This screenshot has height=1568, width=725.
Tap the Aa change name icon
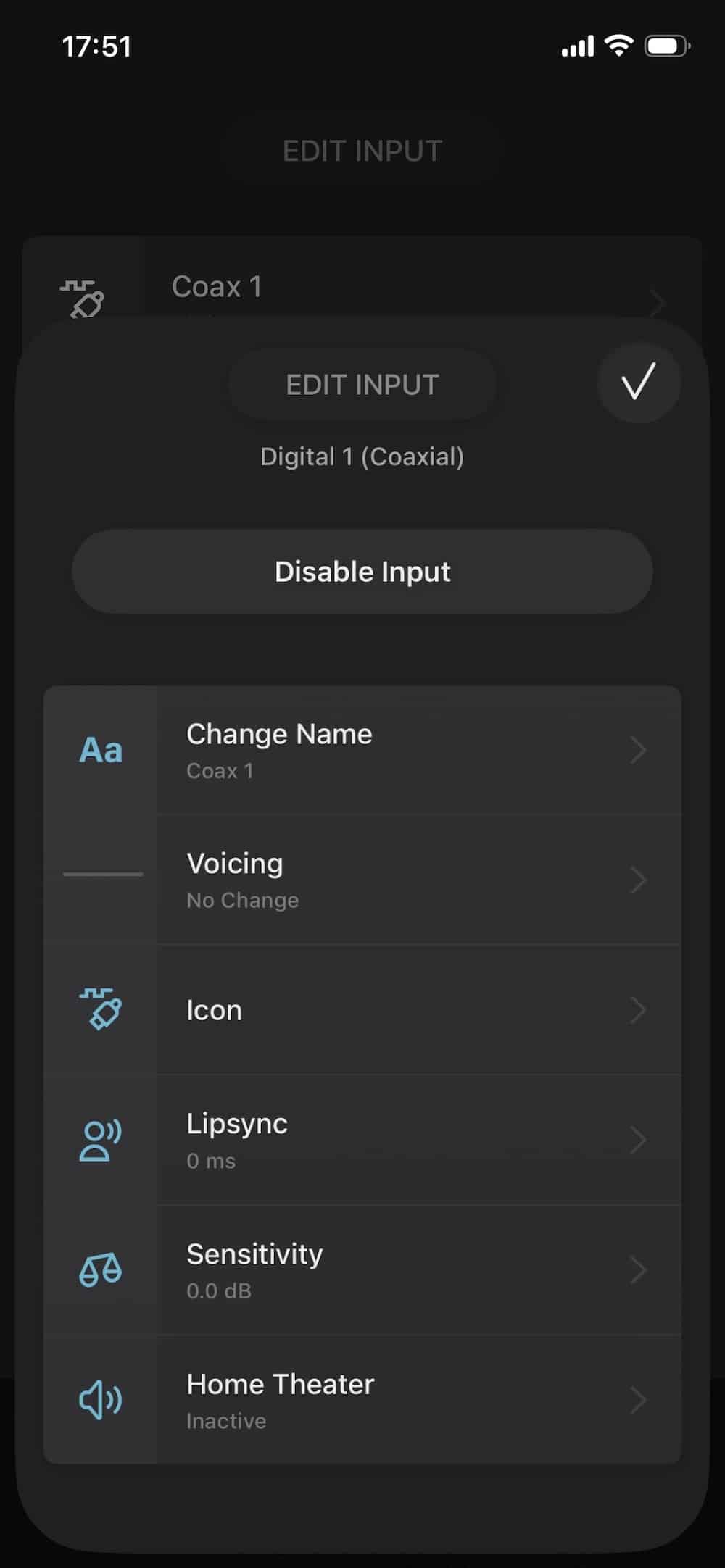pyautogui.click(x=101, y=751)
